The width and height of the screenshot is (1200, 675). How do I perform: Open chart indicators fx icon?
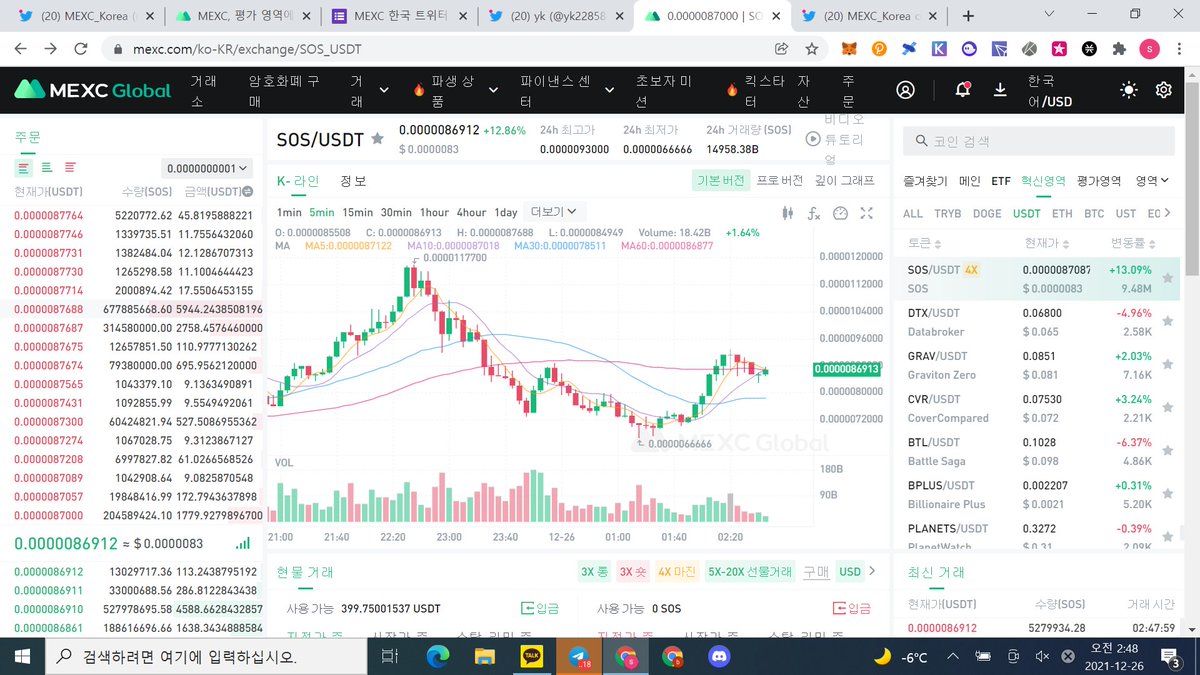(814, 212)
